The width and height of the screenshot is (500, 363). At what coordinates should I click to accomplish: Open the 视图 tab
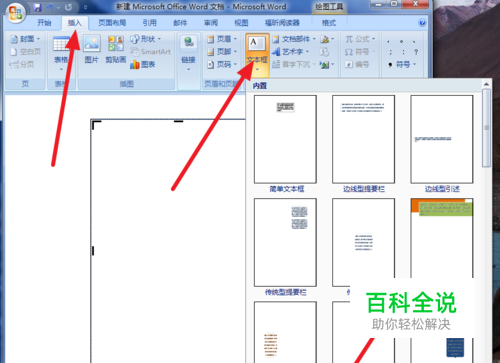(x=241, y=23)
